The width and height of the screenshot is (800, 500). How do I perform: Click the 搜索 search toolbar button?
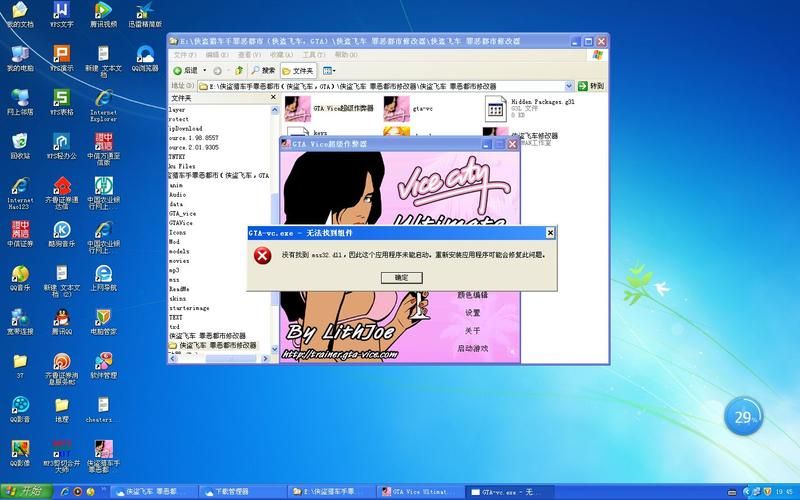pos(264,70)
